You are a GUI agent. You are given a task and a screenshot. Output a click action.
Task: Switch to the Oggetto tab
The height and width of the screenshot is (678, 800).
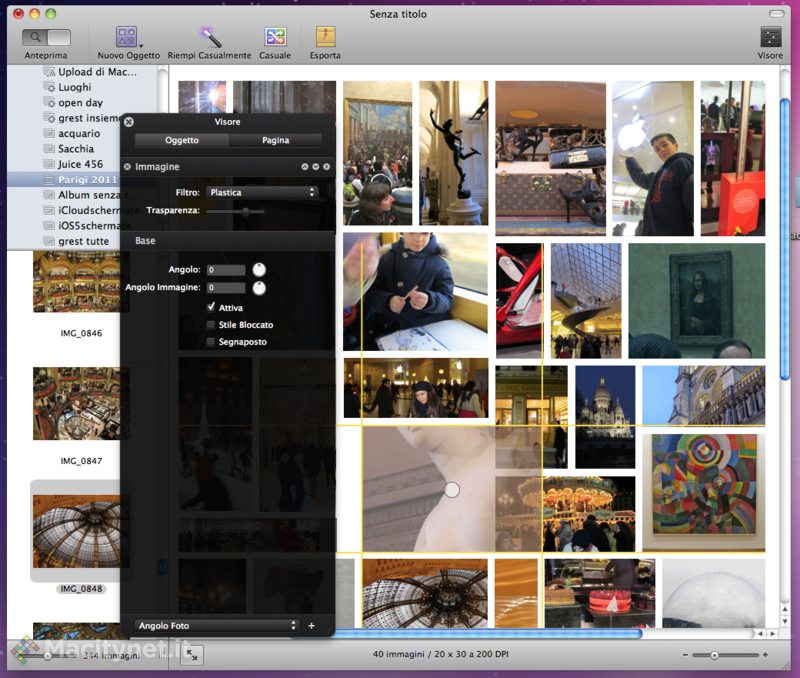point(182,141)
